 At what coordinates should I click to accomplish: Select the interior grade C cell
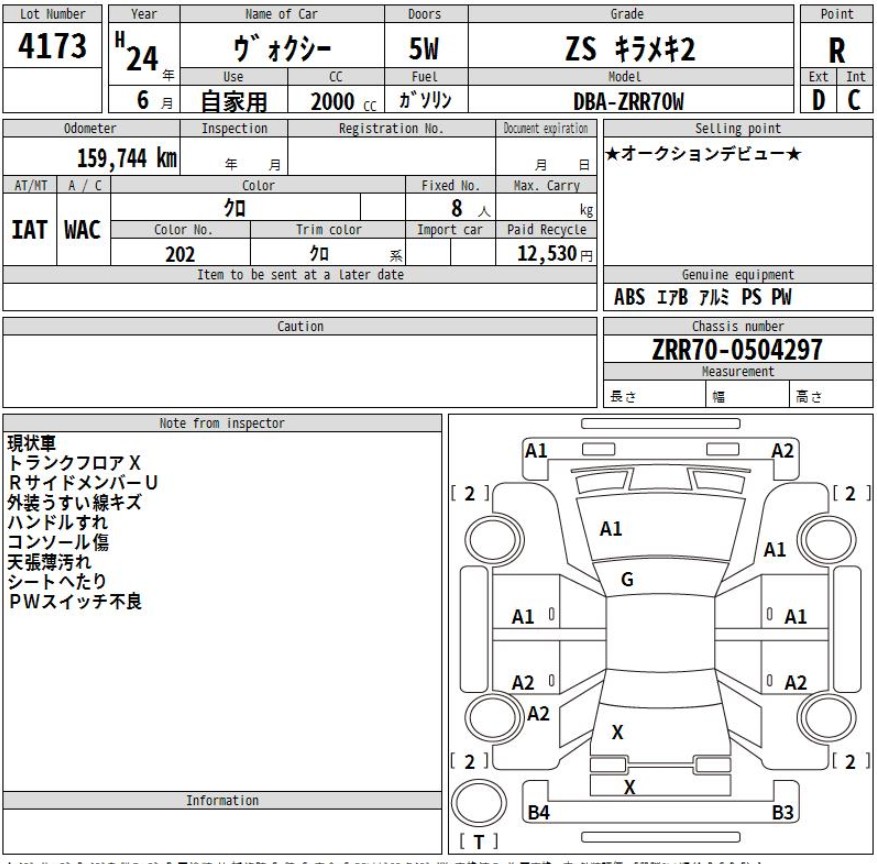coord(857,99)
